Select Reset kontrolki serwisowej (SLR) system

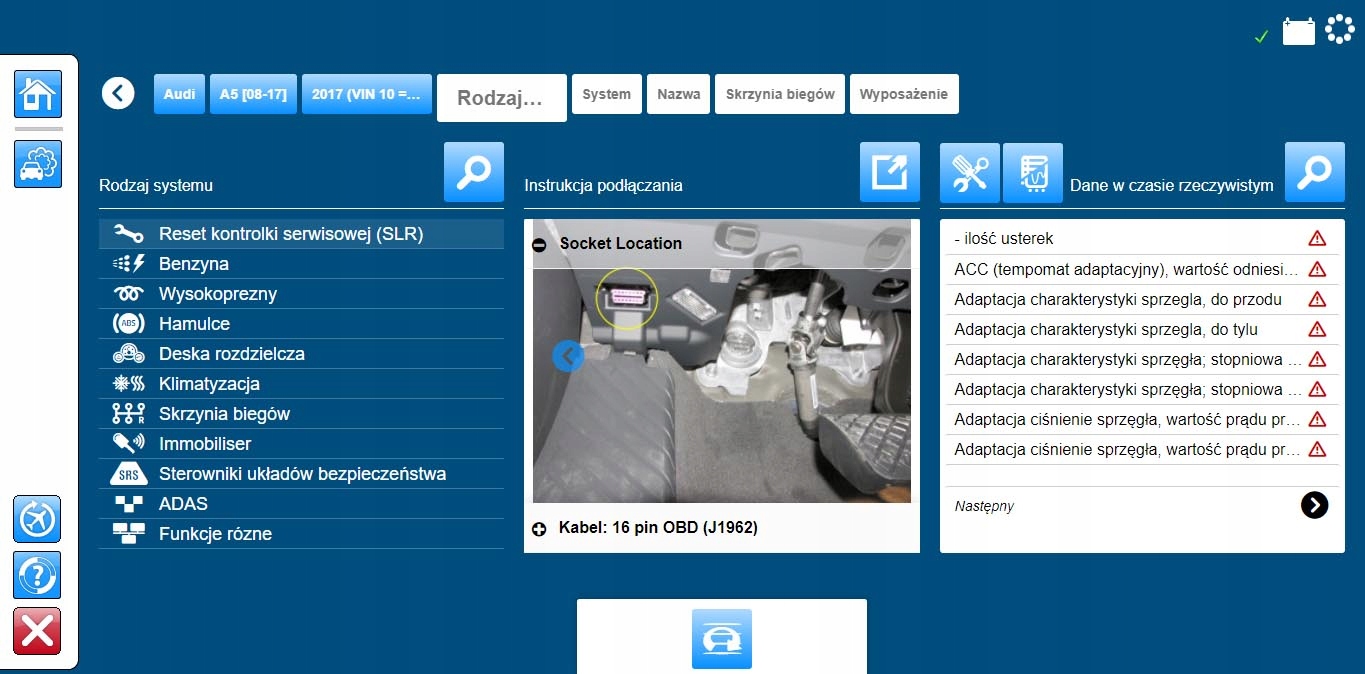click(290, 234)
